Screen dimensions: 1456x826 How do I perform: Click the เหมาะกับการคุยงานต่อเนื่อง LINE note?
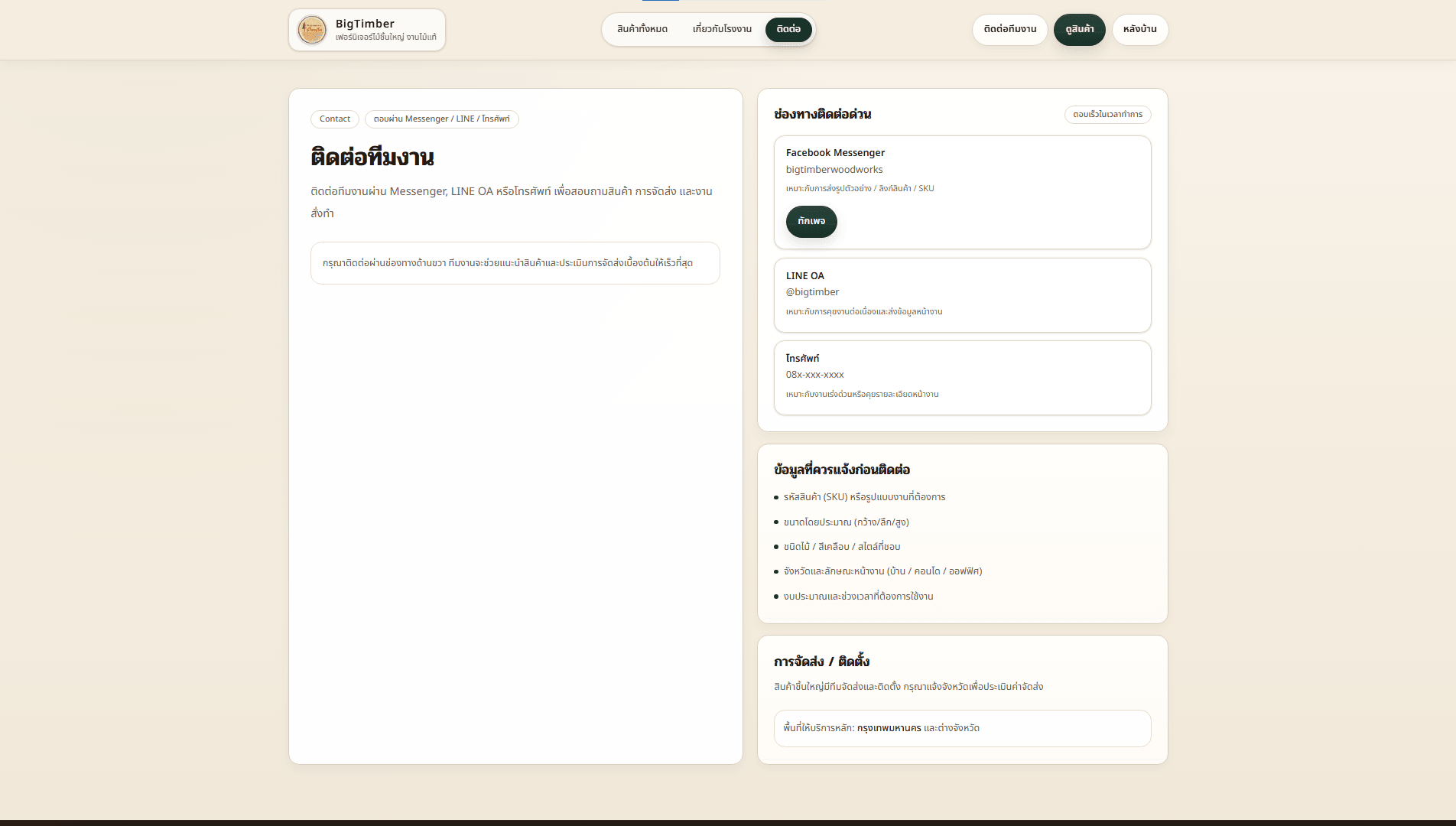click(x=863, y=312)
